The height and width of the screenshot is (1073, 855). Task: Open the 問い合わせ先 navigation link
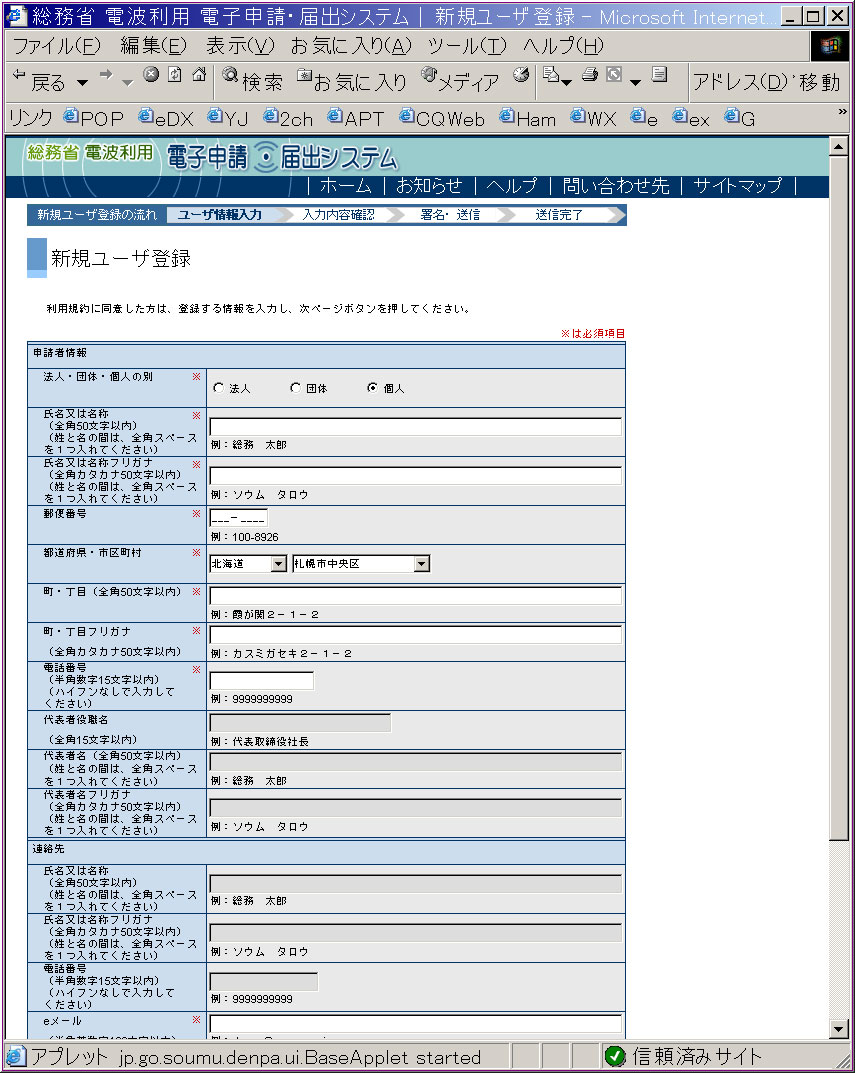[x=616, y=185]
